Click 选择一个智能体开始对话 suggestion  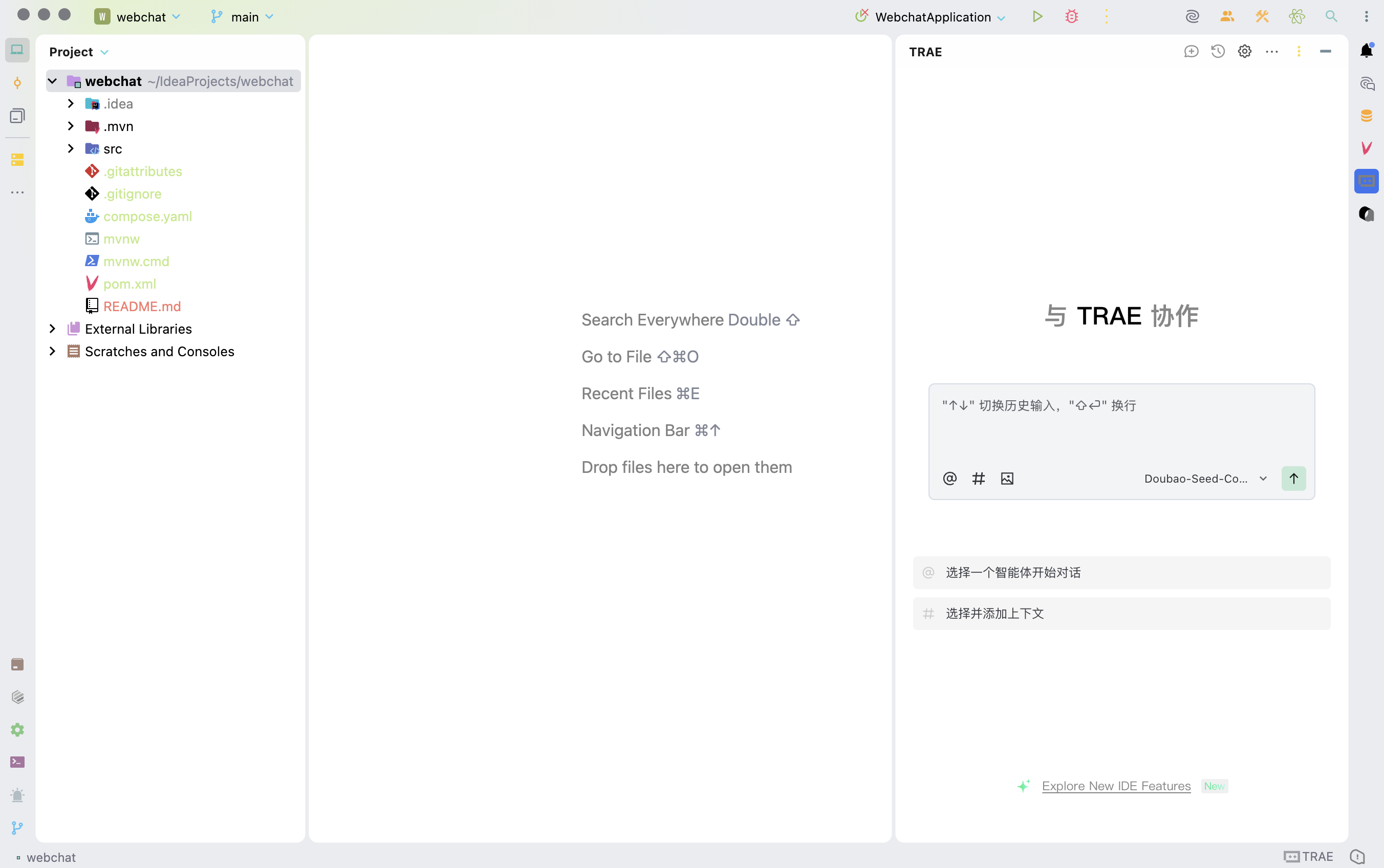click(x=1121, y=572)
